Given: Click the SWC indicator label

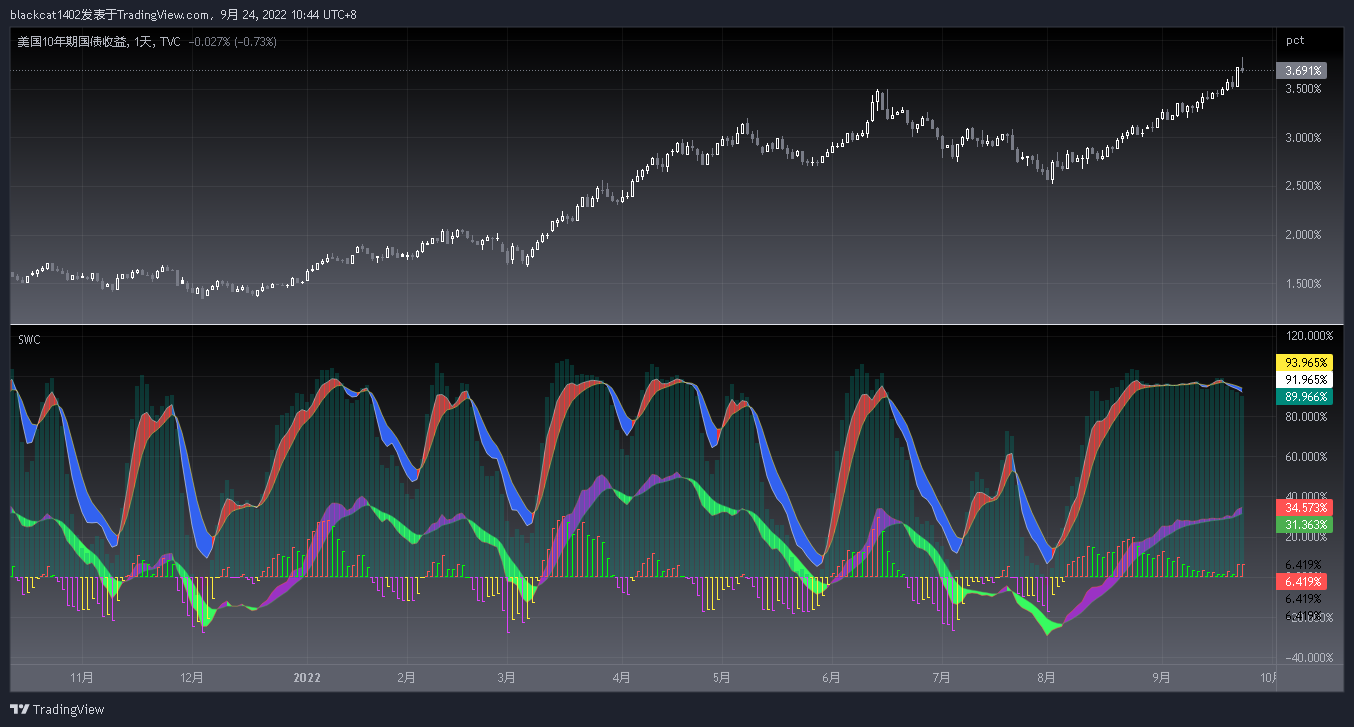Looking at the screenshot, I should point(29,340).
